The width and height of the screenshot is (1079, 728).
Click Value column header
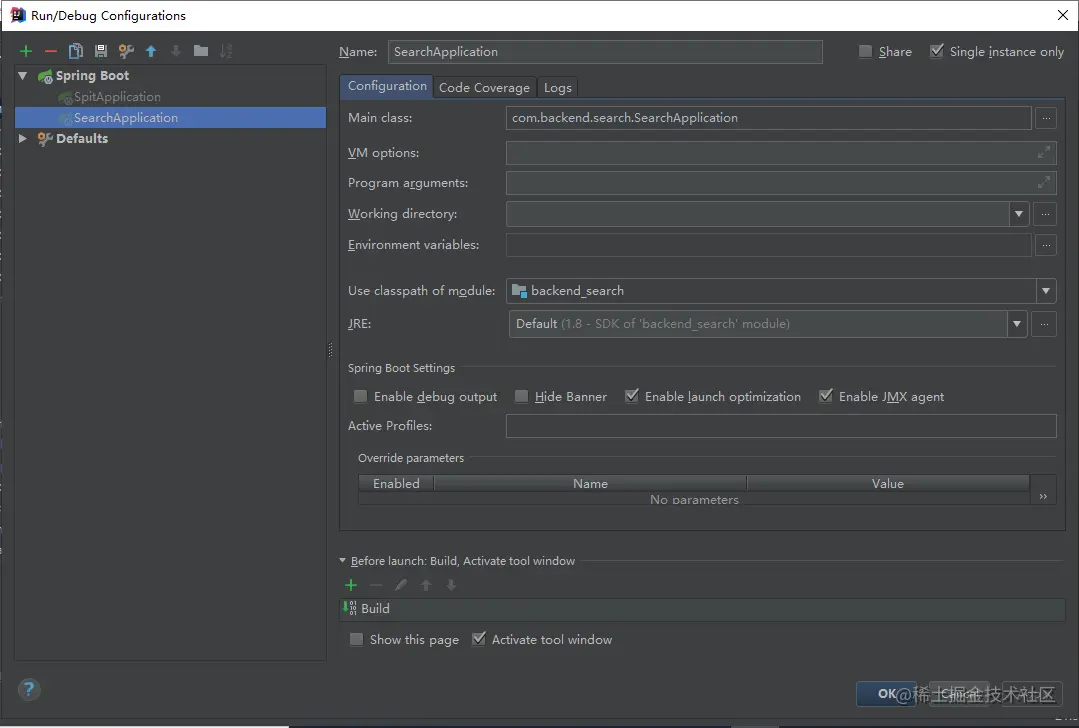point(888,484)
